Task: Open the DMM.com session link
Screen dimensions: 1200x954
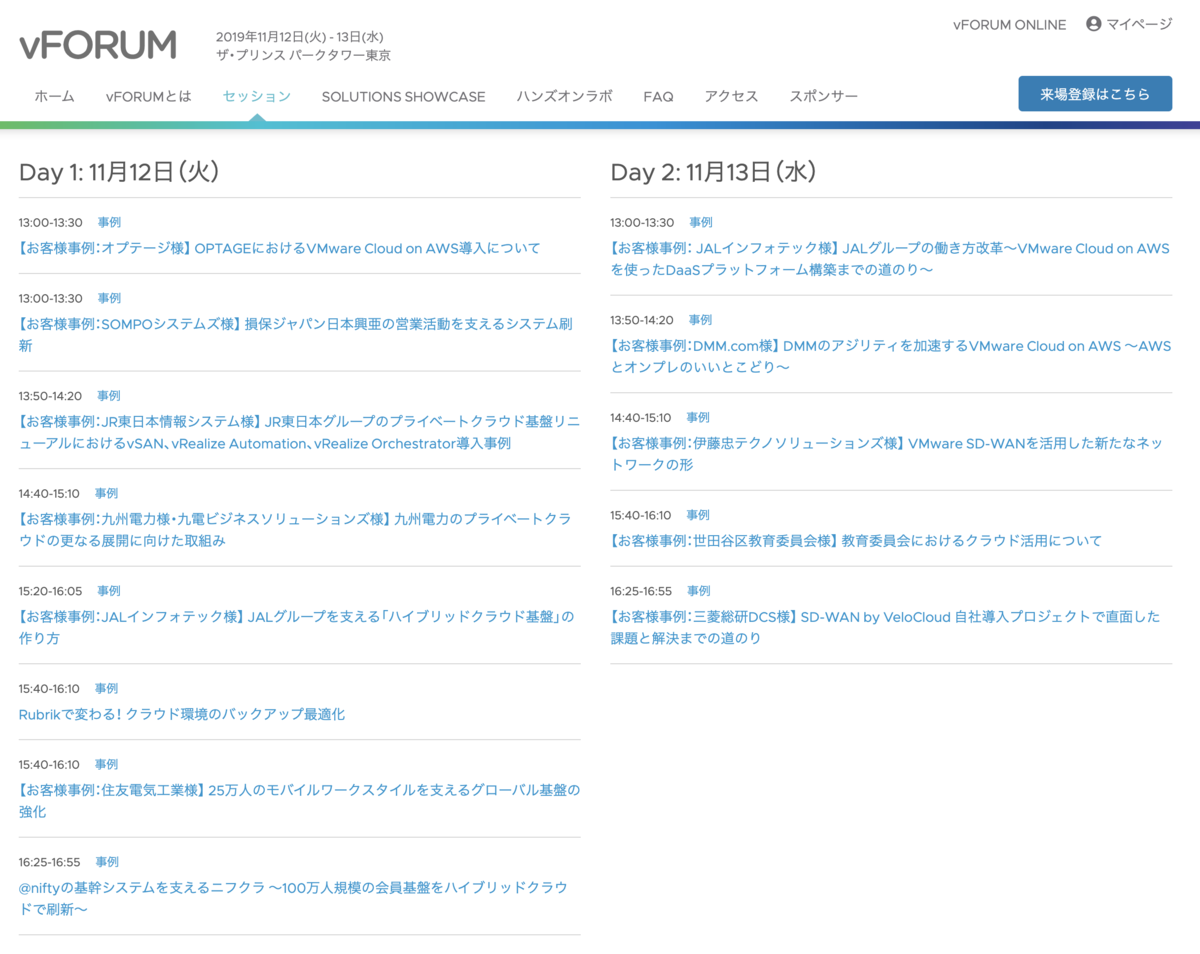Action: pos(891,356)
